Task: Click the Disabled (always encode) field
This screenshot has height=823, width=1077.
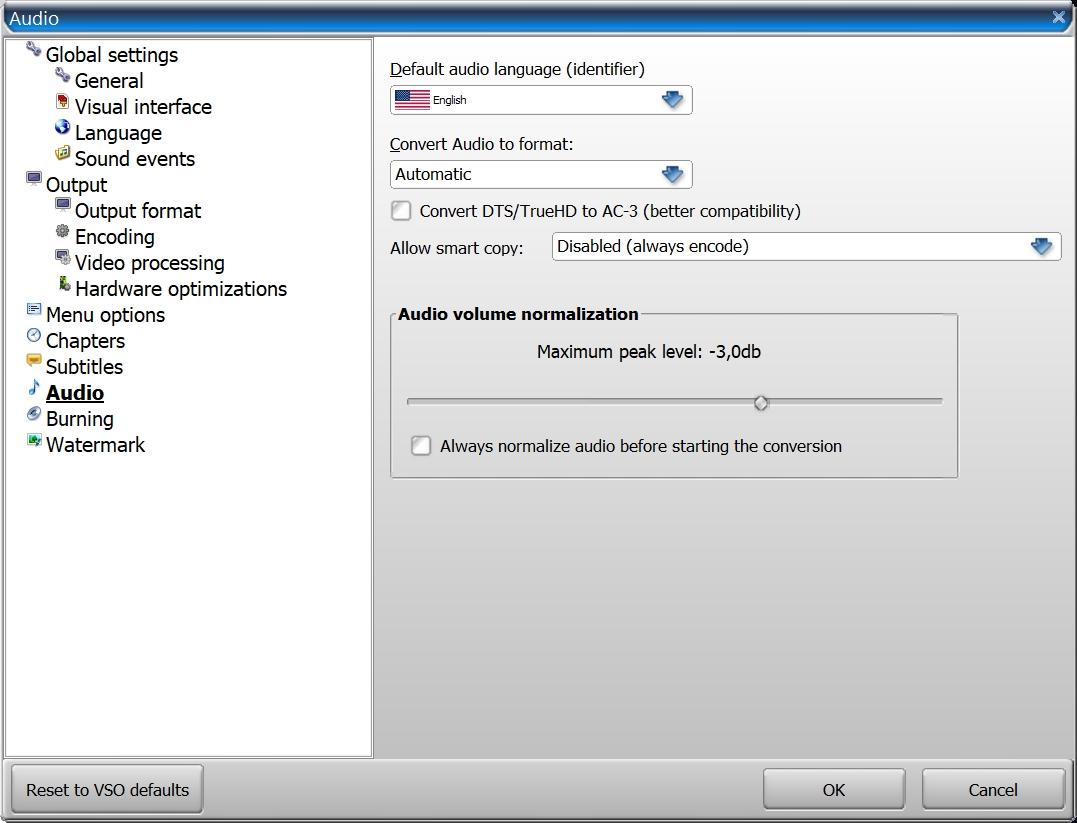Action: [x=806, y=246]
